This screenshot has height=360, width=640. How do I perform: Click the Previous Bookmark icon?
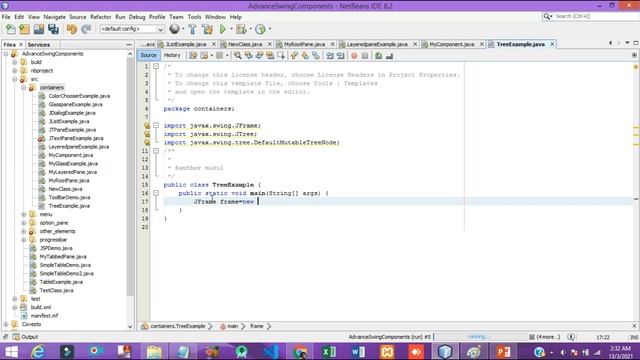[x=294, y=56]
